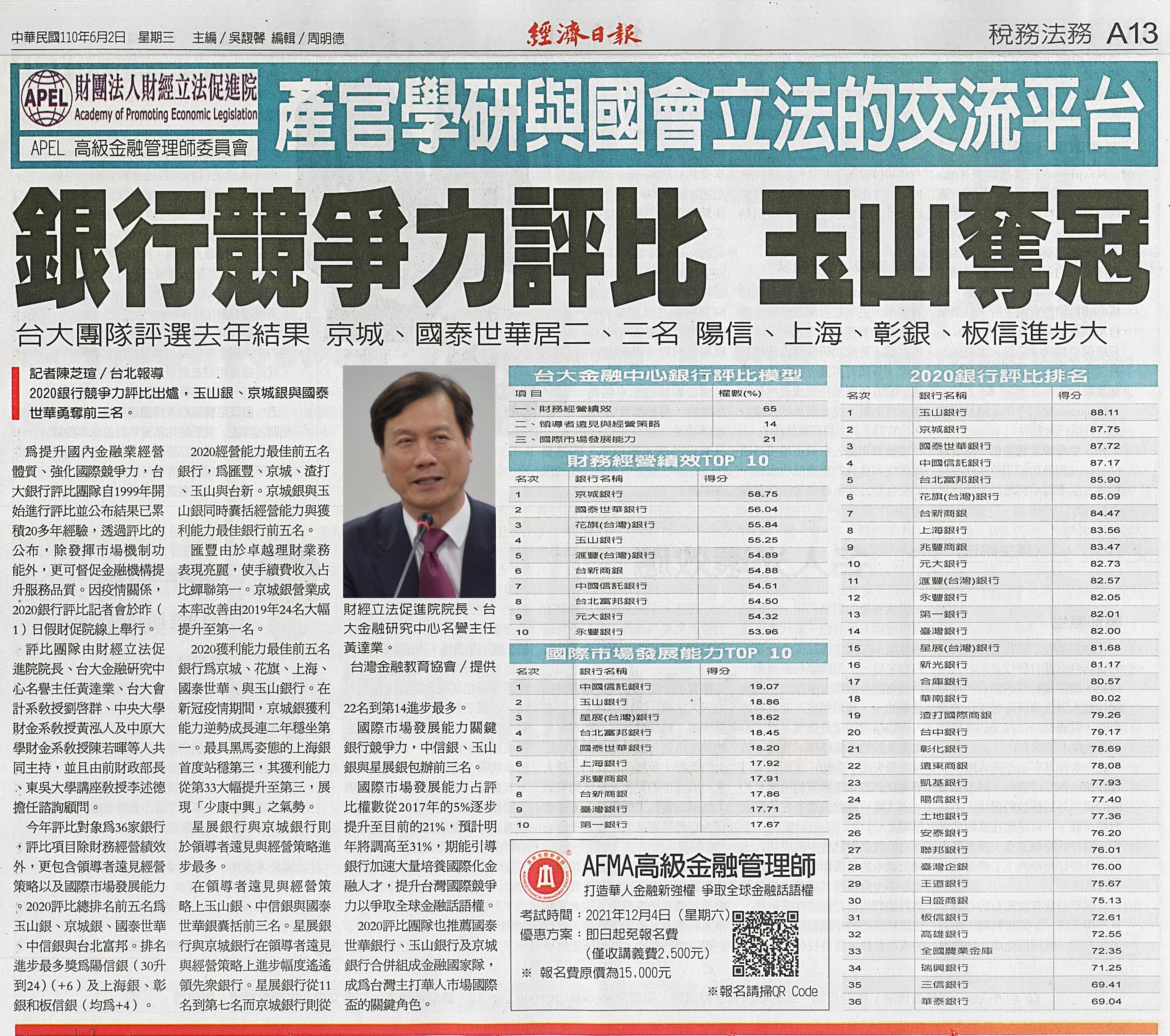Click the red AFMA emblem logo
The image size is (1170, 1036).
coord(547,875)
